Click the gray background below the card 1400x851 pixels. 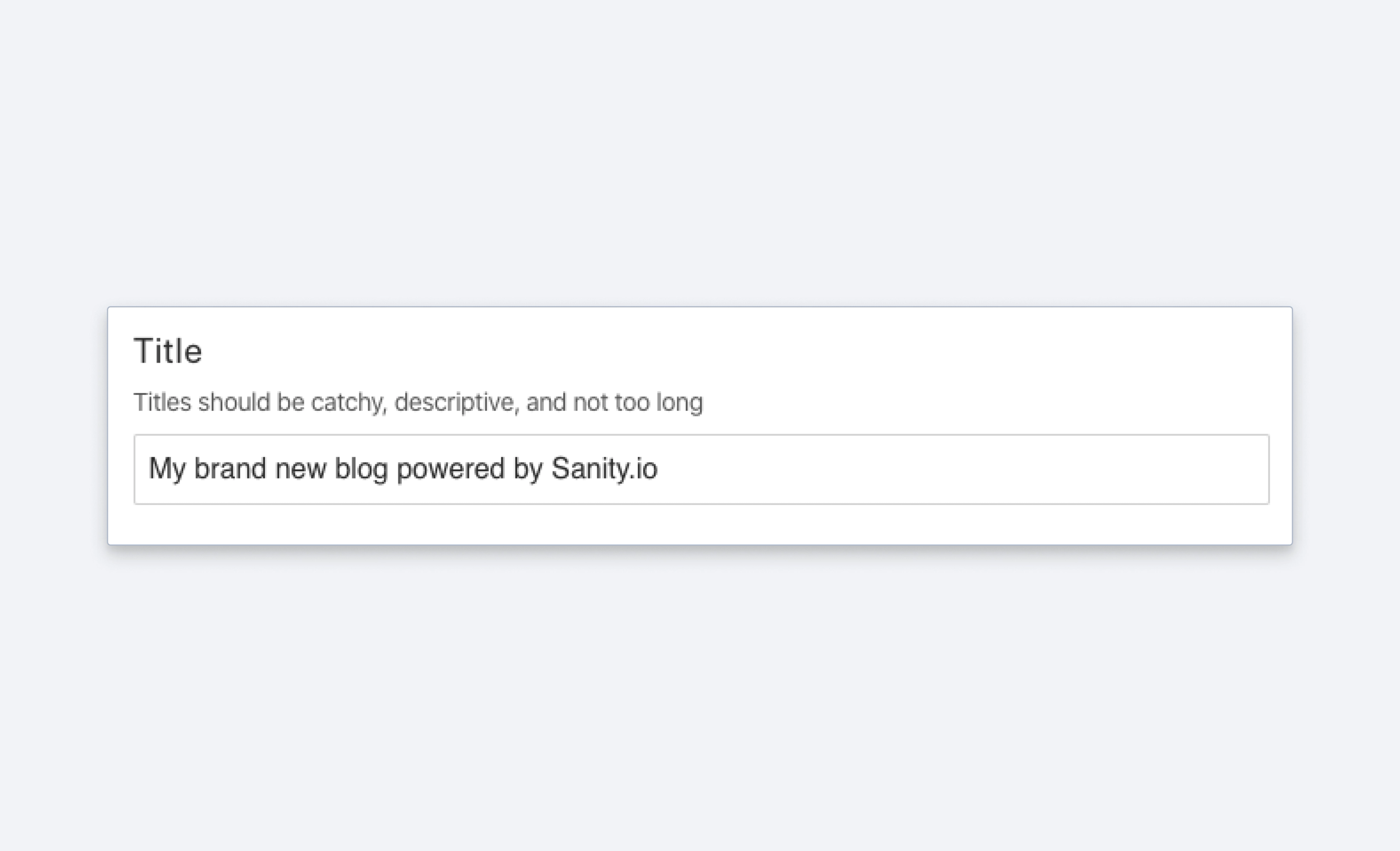(700, 699)
